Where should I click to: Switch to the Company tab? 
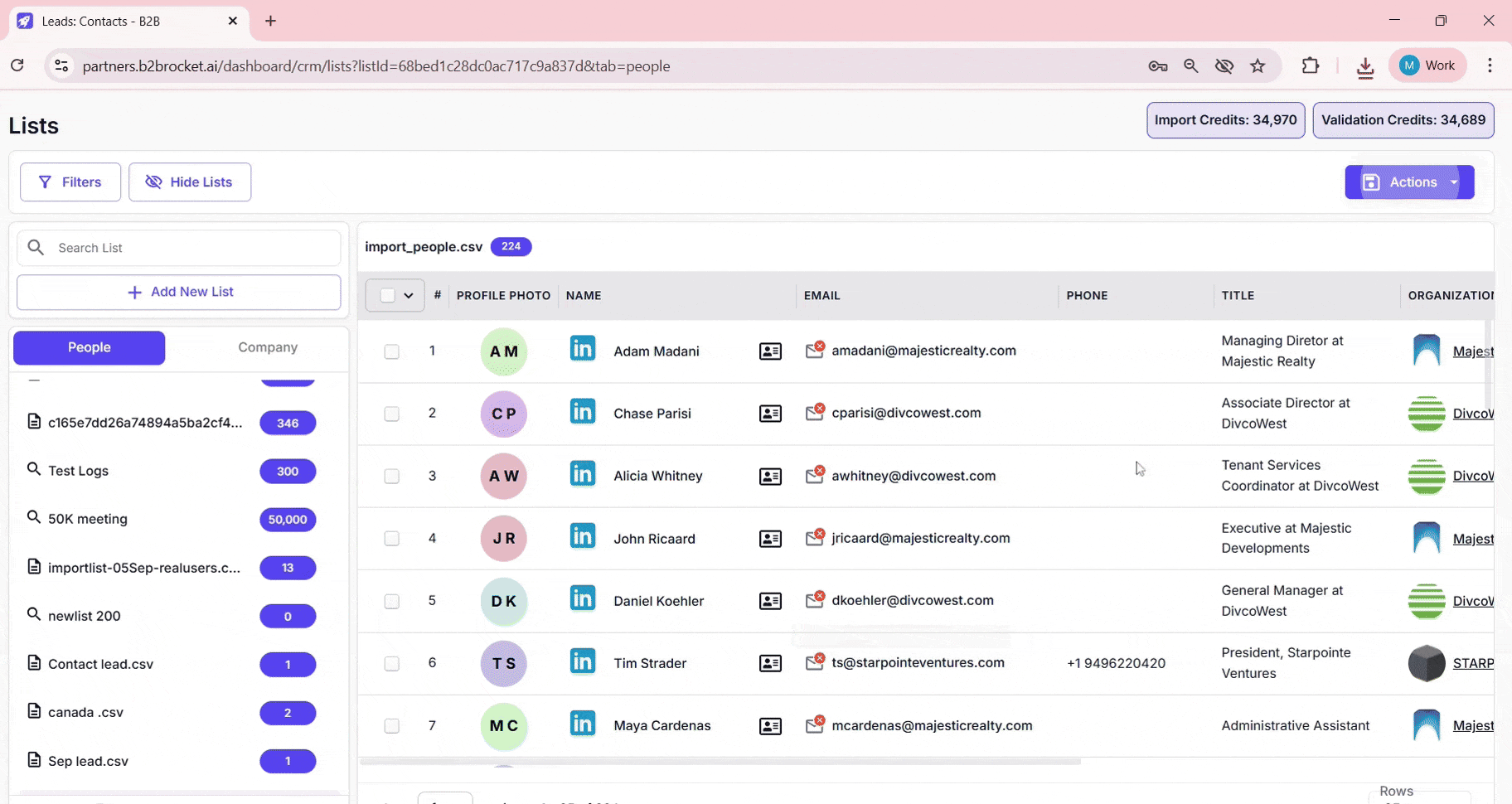267,347
